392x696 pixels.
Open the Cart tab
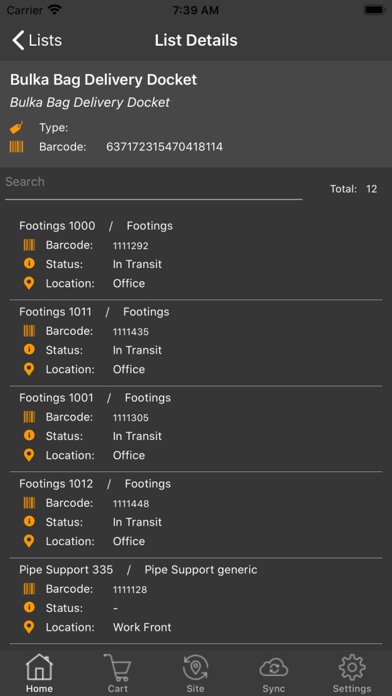coord(118,673)
